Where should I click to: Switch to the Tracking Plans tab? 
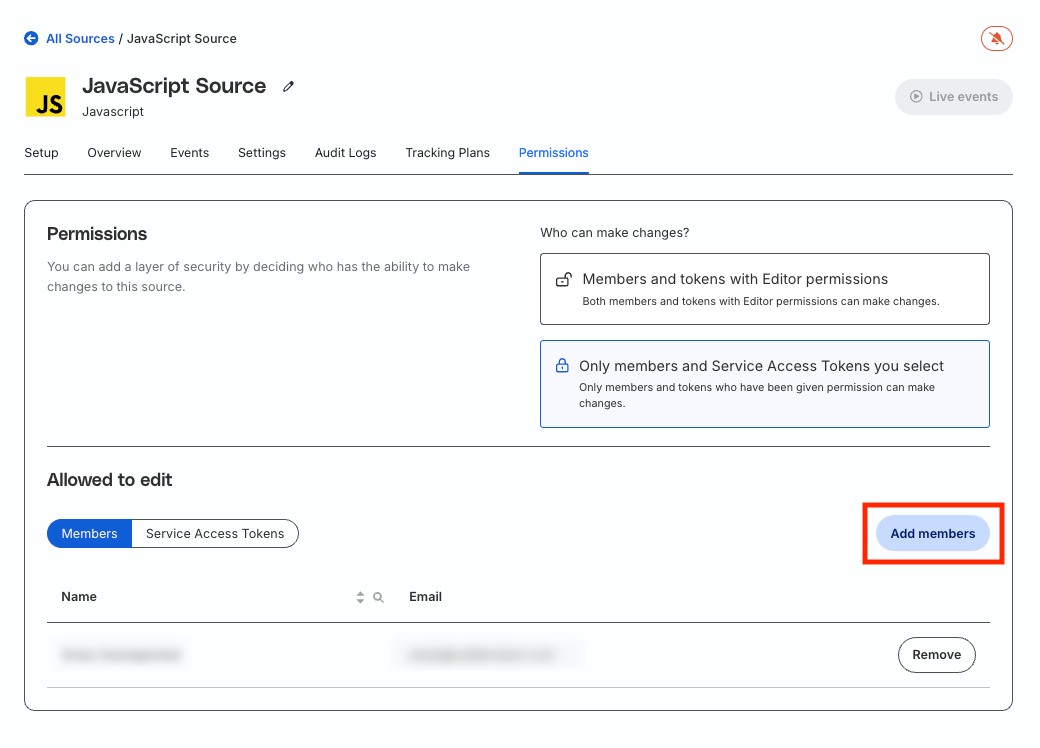(x=448, y=153)
